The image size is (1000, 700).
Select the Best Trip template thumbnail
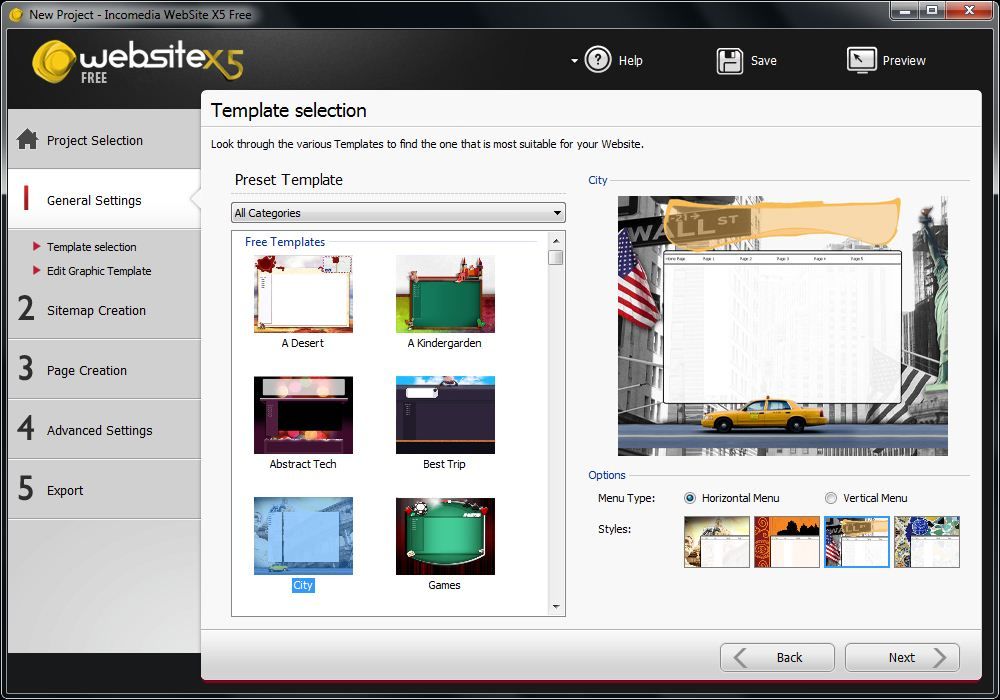[x=445, y=415]
